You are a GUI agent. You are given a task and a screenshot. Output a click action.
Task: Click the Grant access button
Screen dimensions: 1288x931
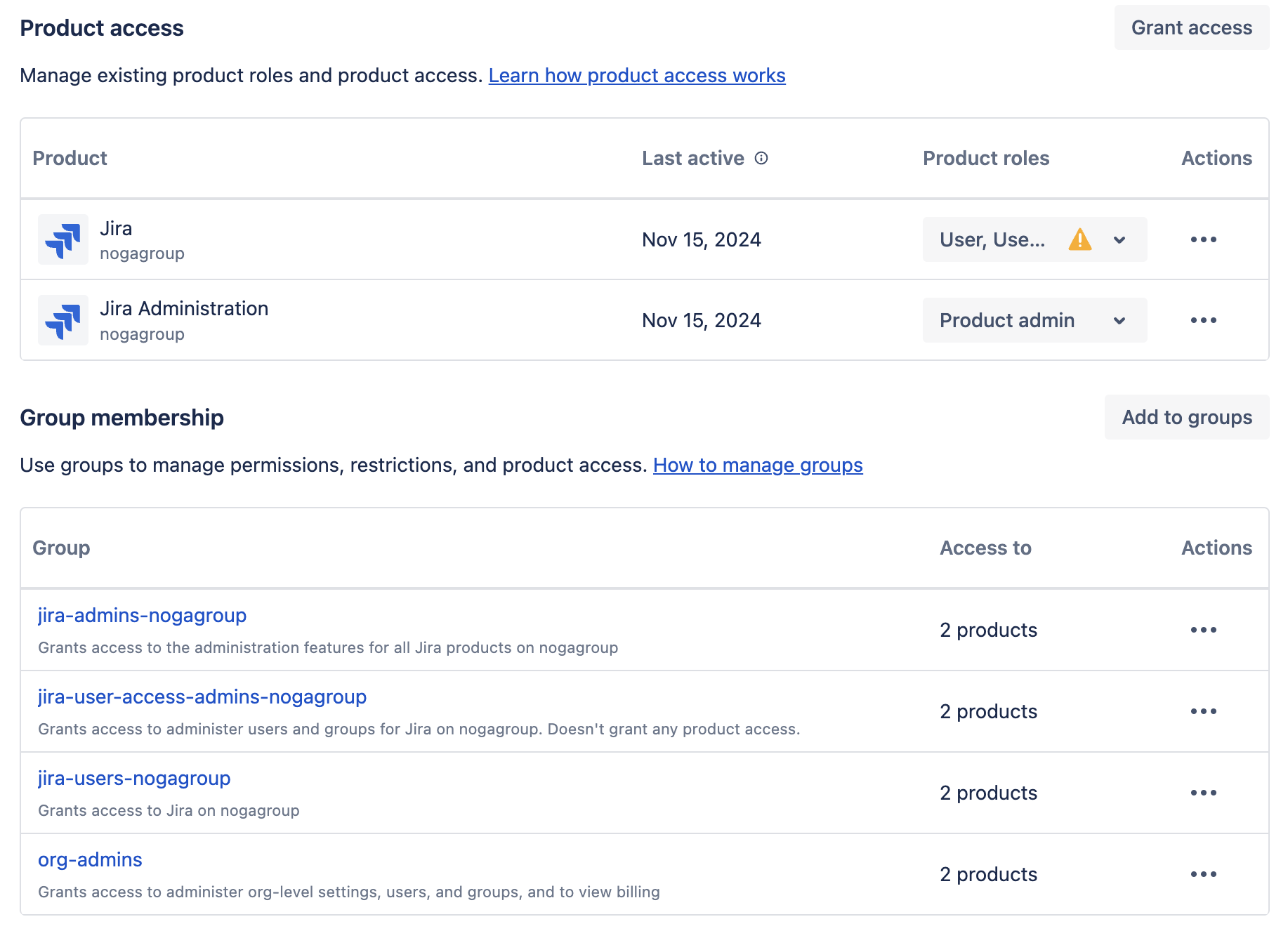1192,27
